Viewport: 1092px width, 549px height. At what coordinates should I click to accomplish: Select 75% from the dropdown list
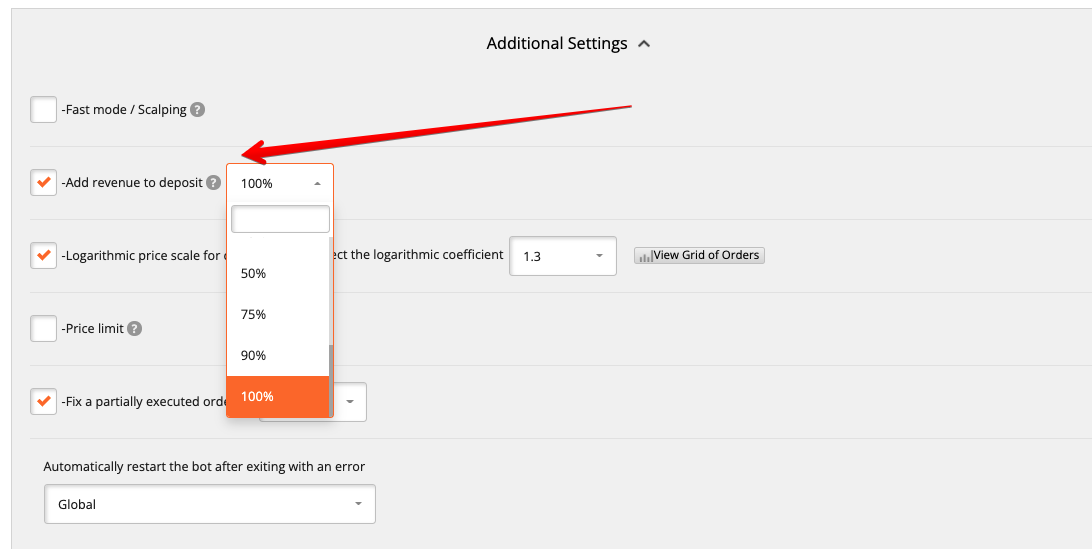coord(278,314)
